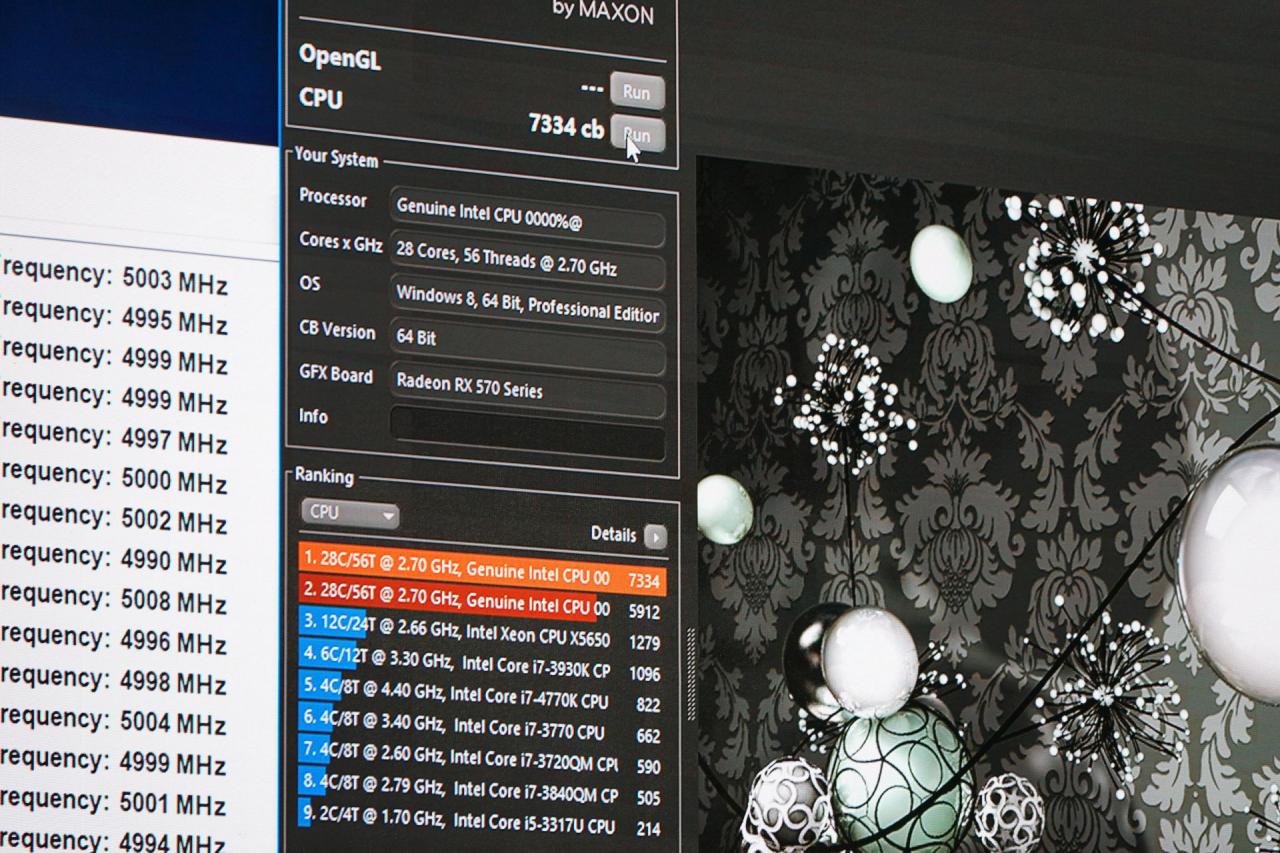Select ranking row 1 scoring 7334
This screenshot has height=853, width=1280.
(482, 569)
